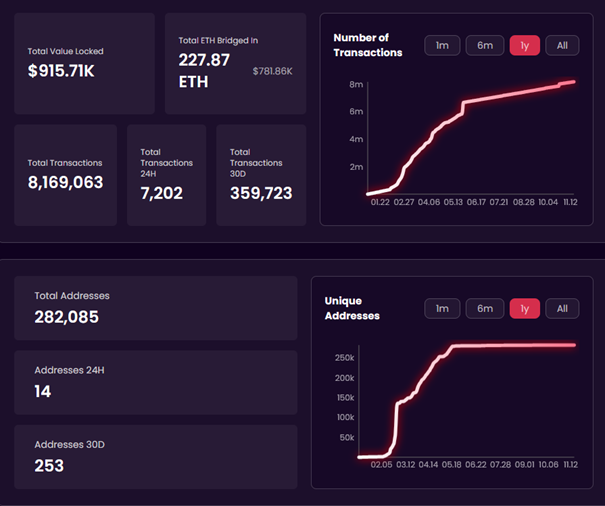The image size is (605, 506).
Task: Click the Total Transactions 30D card
Action: coord(260,174)
